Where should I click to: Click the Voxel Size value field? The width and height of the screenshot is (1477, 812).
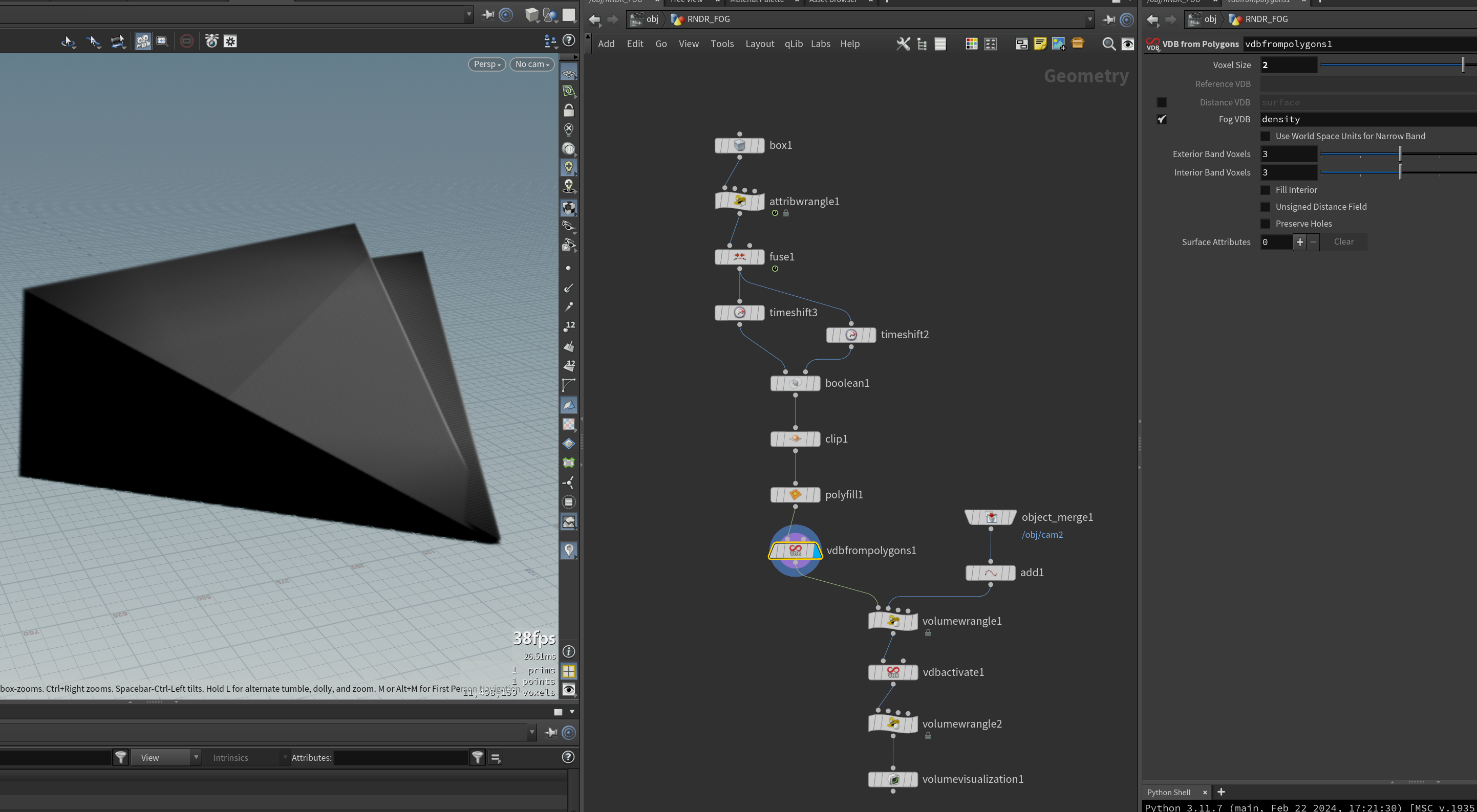1289,65
